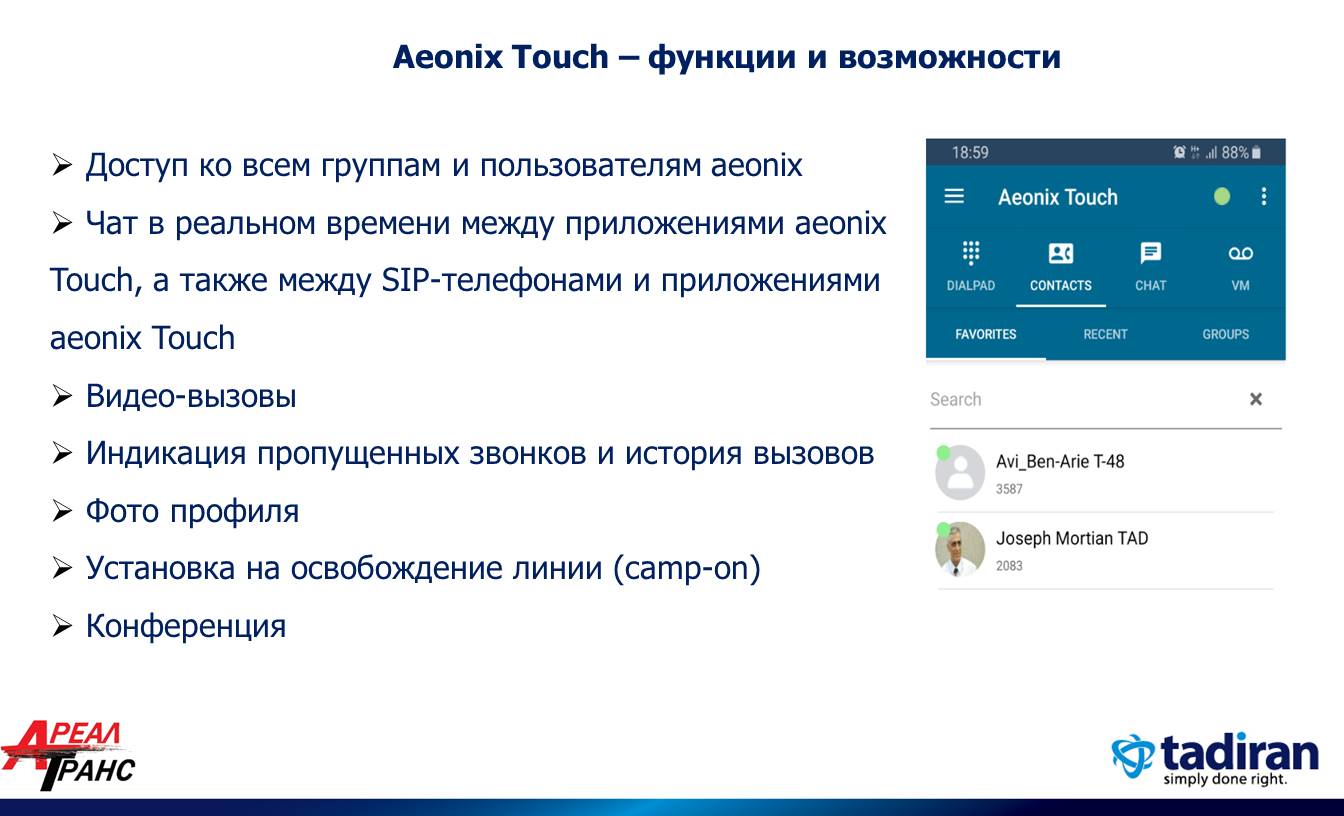Click Joseph Mortian's profile photo

(960, 550)
